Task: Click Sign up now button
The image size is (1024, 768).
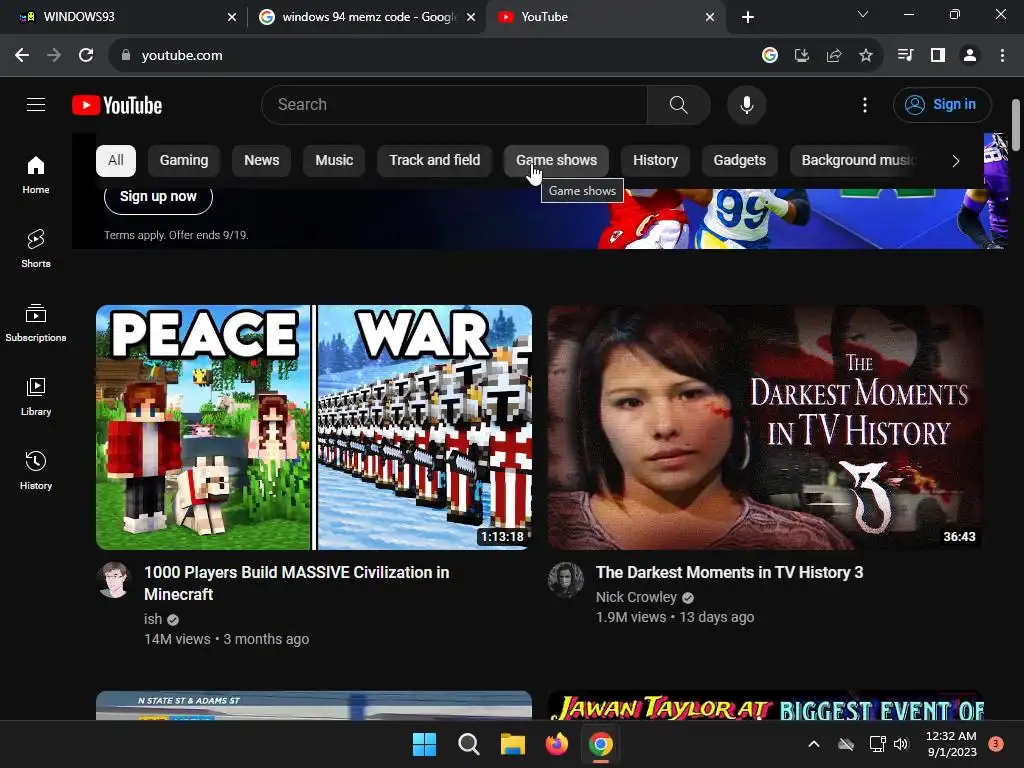Action: 158,197
